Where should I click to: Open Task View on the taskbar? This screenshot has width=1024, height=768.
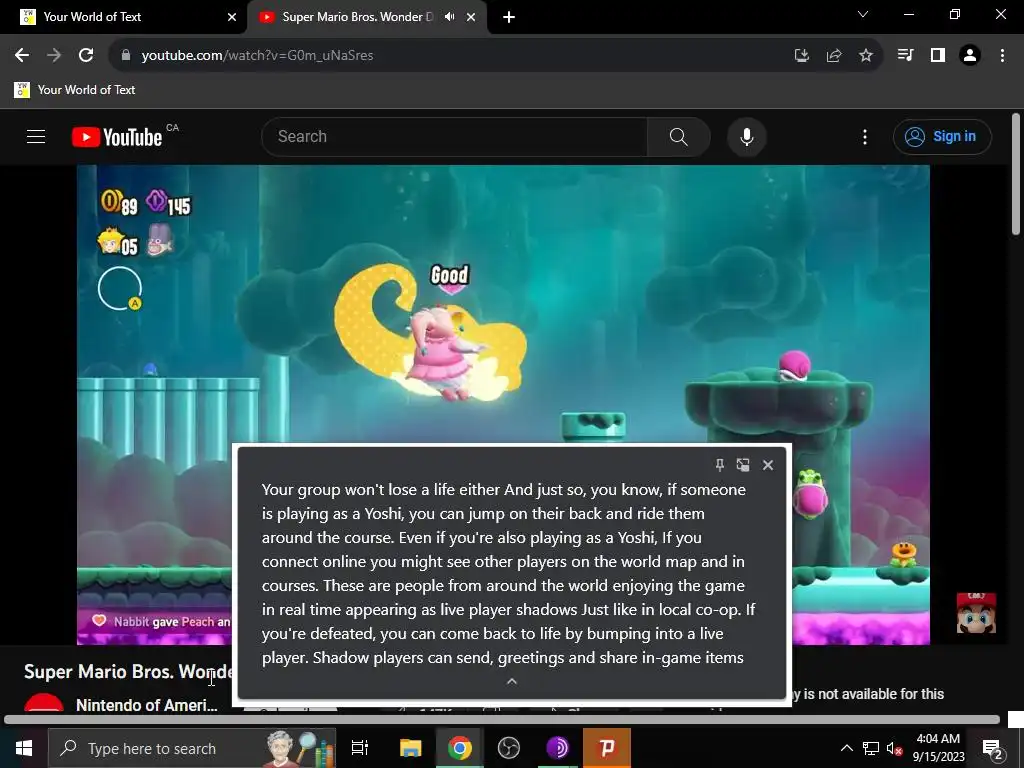360,748
